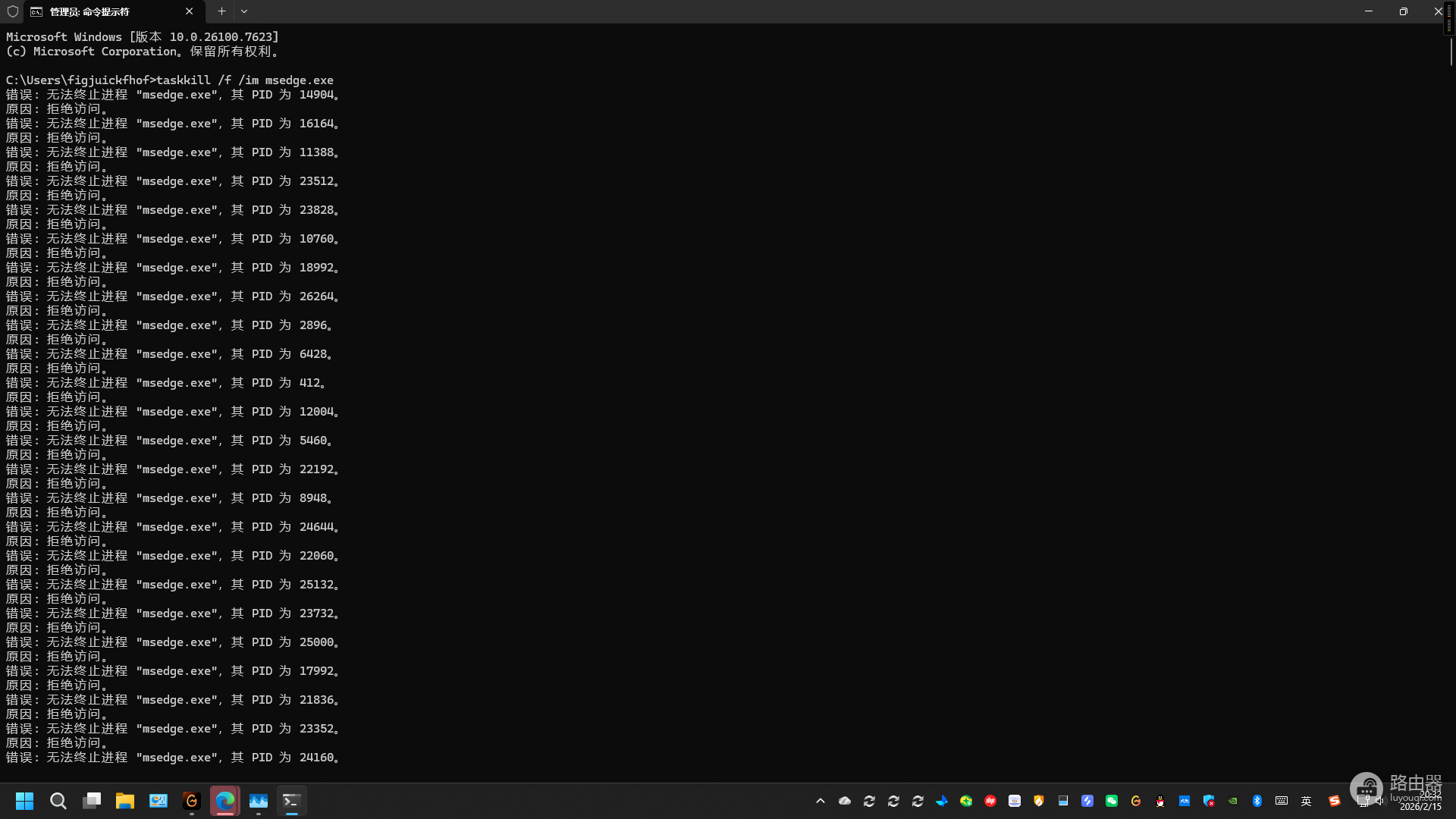Click the error line with PID 18992
Image resolution: width=1456 pixels, height=819 pixels.
point(173,268)
